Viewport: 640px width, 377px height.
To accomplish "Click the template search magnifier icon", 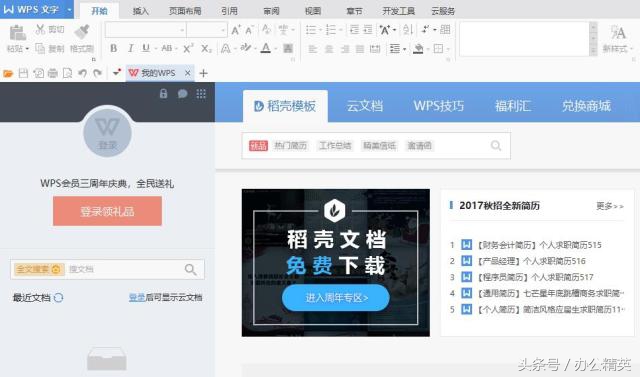I will [496, 146].
